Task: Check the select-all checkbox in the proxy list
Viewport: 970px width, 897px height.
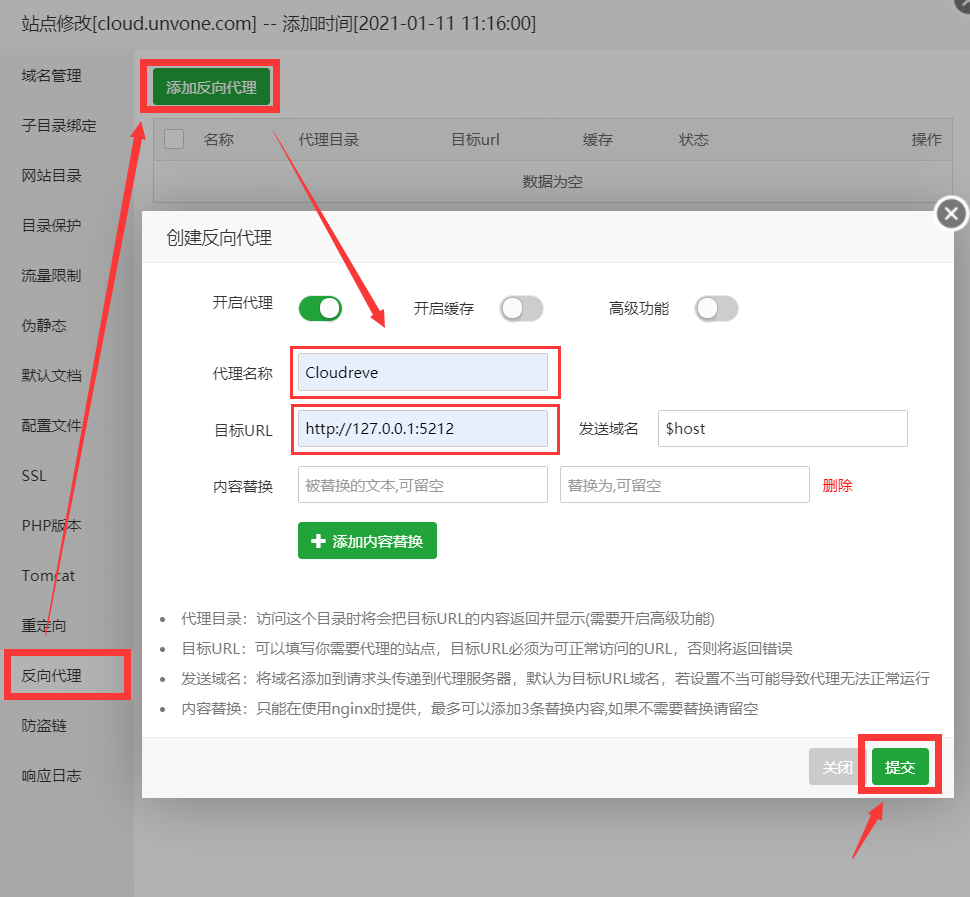Action: tap(173, 139)
